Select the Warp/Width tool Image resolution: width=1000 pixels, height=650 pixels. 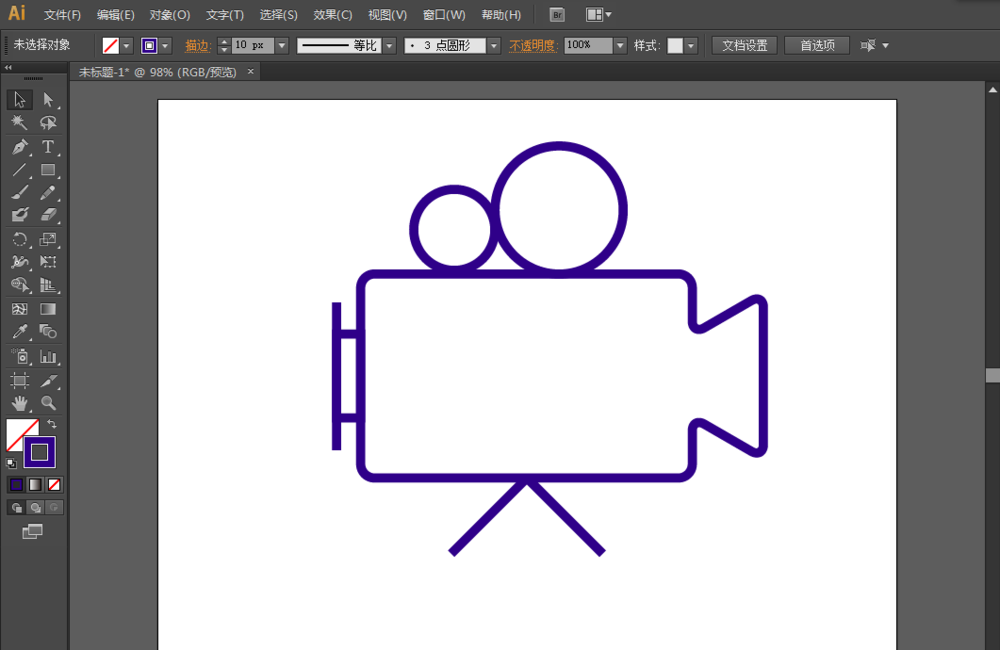pos(19,262)
